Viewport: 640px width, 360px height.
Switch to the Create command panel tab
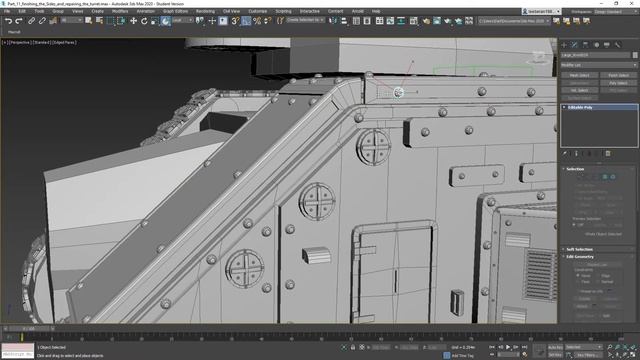pos(564,45)
